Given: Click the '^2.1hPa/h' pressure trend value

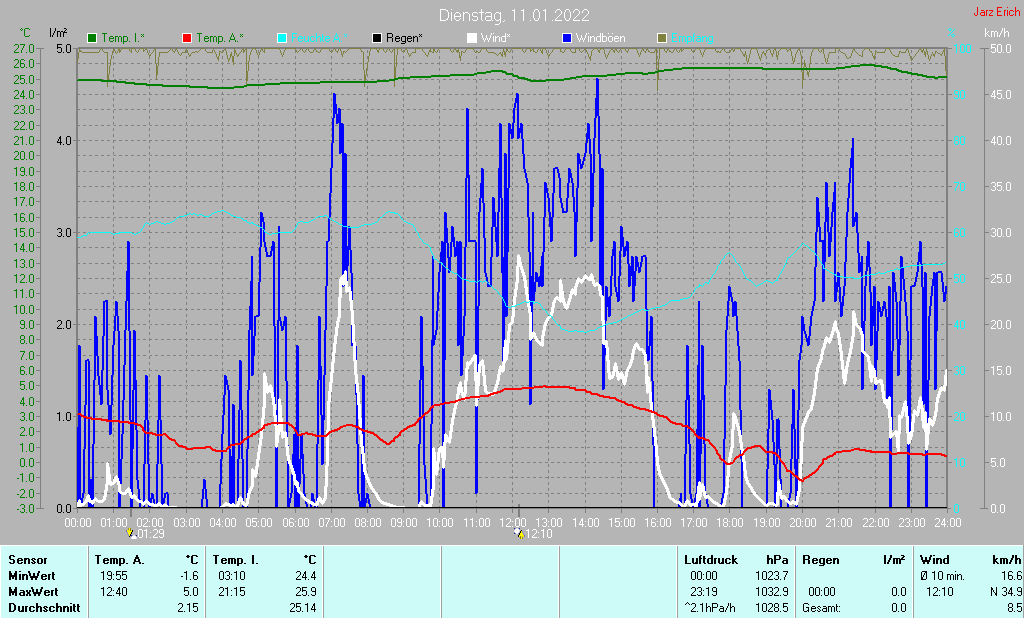Looking at the screenshot, I should [x=710, y=608].
